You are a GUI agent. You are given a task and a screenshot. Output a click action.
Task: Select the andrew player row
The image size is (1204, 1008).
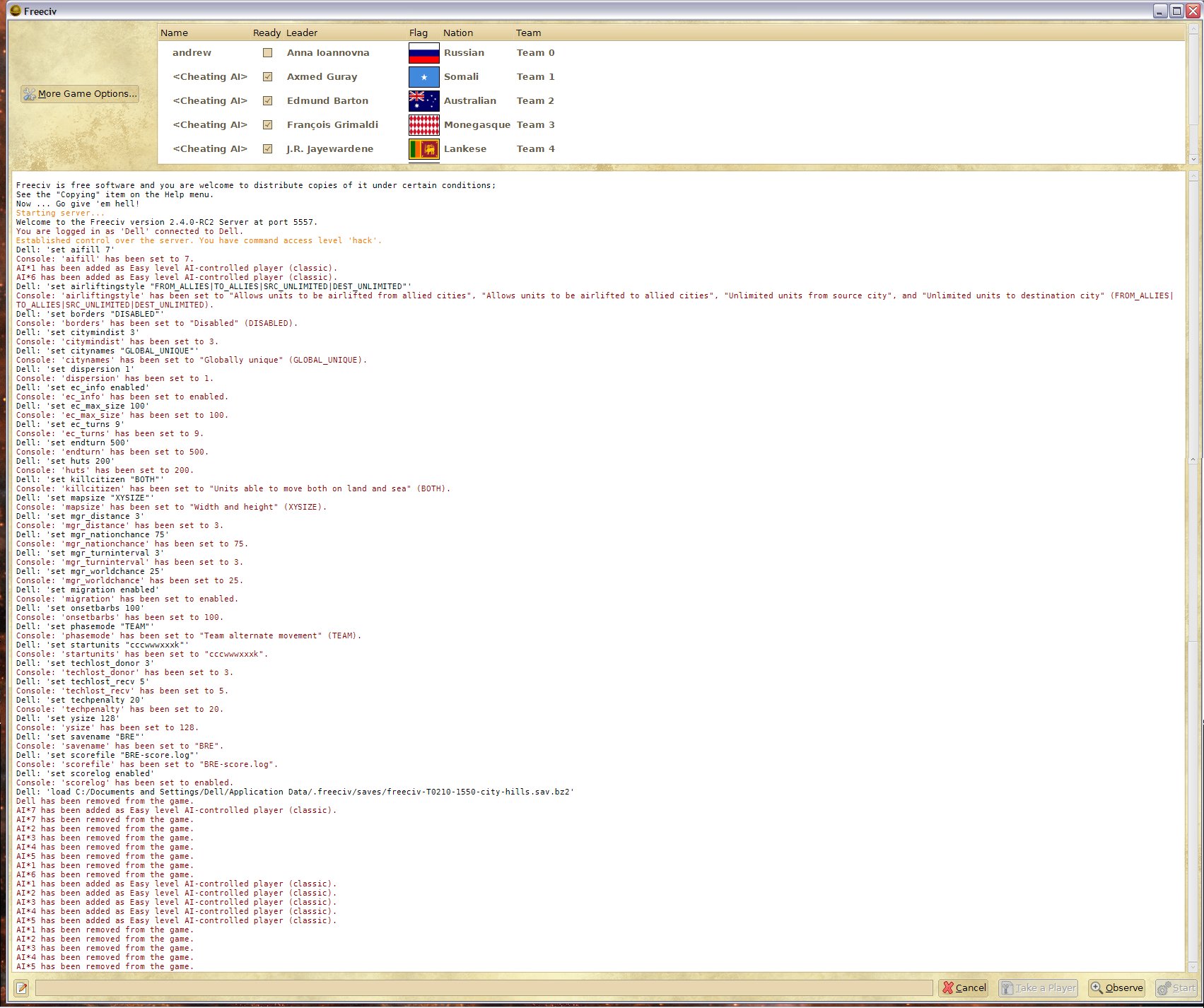tap(192, 53)
